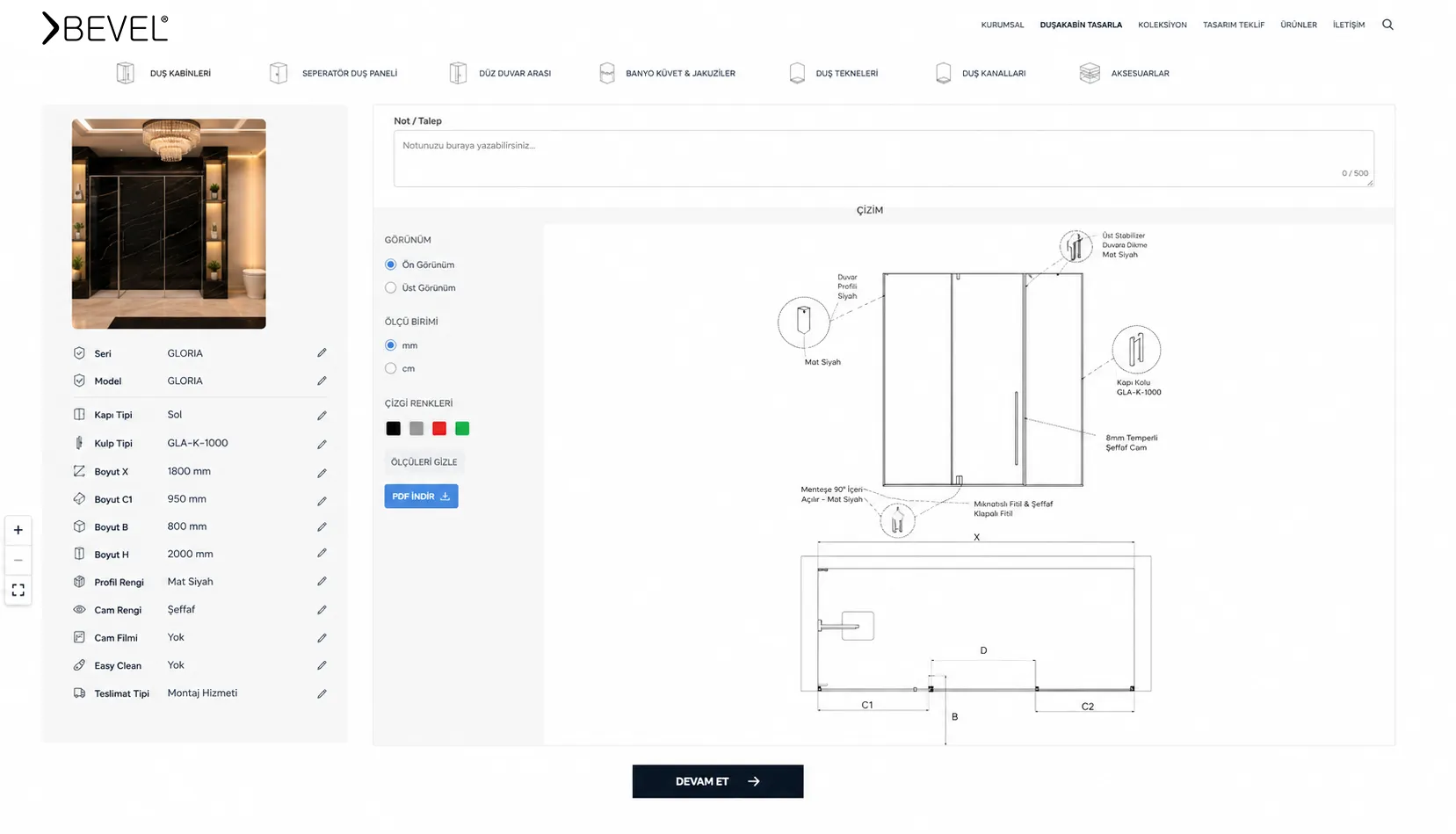Screen dimensions: 1456x834
Task: Edit the Kulp Tipi GLA-K-1000 pencil icon
Action: [322, 444]
